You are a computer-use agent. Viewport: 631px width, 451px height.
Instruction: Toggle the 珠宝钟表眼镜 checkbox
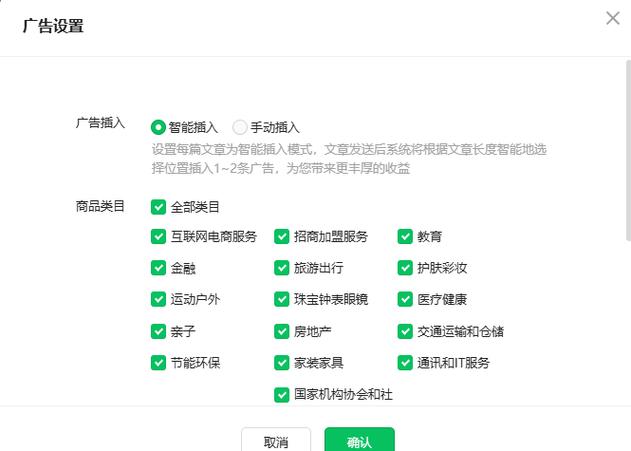281,299
